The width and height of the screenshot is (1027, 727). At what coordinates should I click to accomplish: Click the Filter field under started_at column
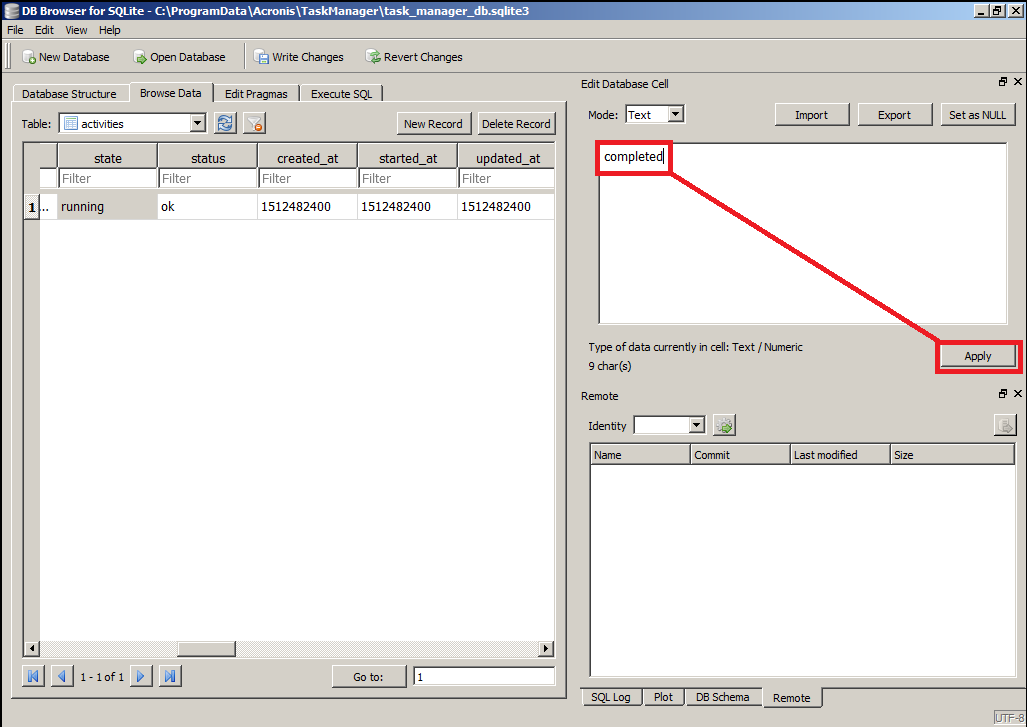point(408,178)
